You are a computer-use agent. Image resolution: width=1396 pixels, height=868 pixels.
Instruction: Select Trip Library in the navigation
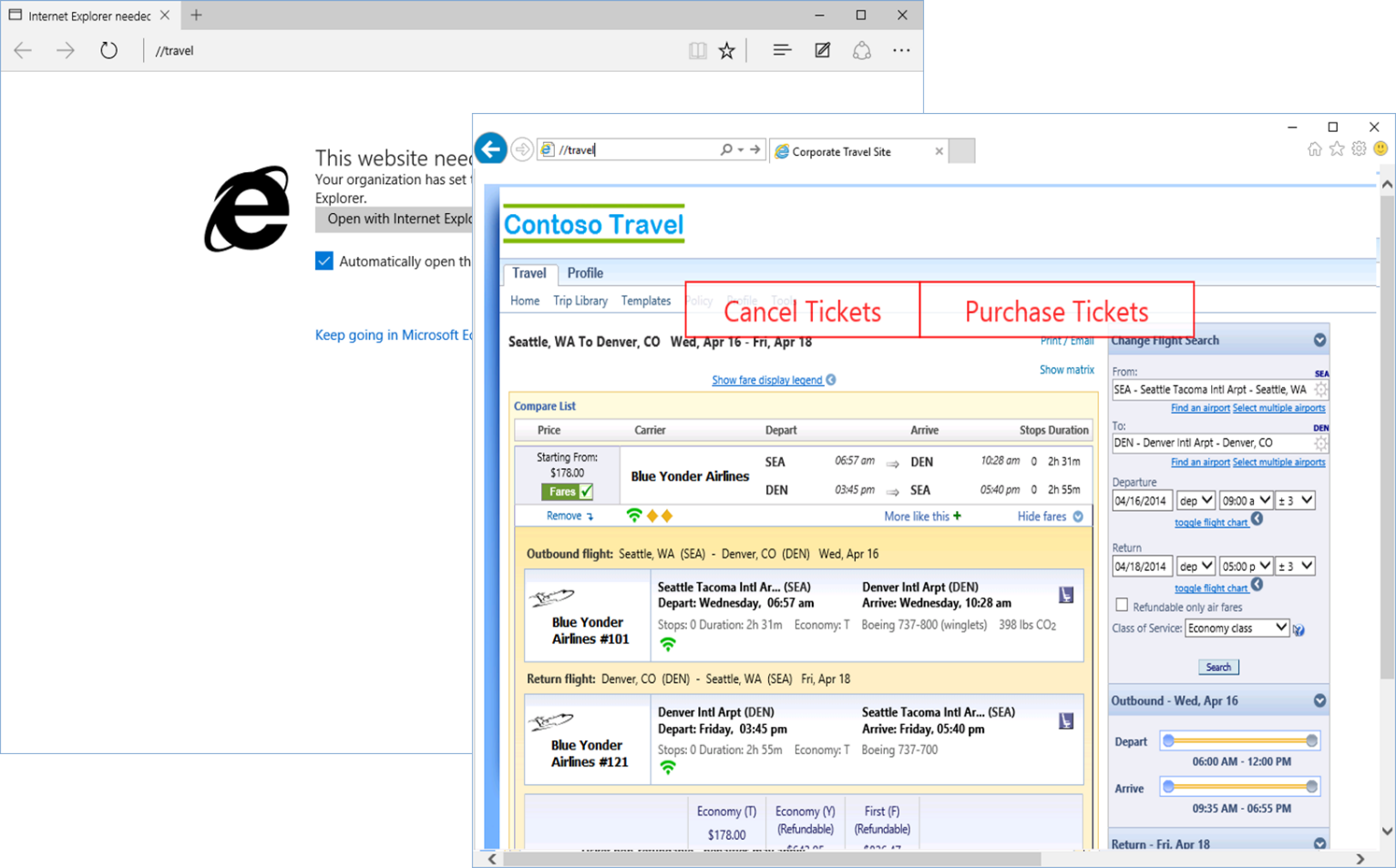(580, 301)
